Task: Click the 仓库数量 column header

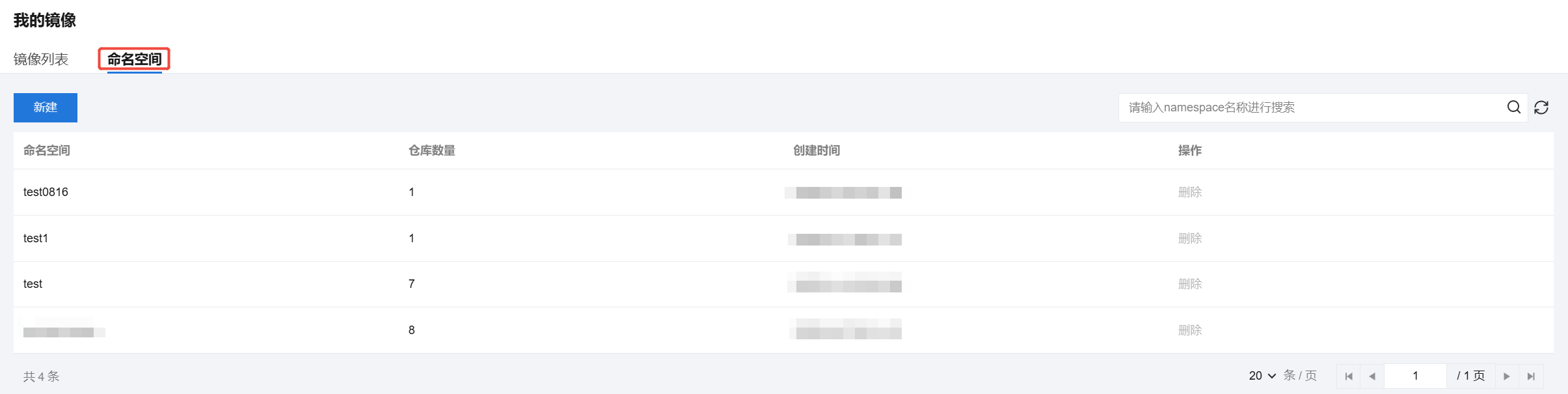Action: pyautogui.click(x=431, y=150)
